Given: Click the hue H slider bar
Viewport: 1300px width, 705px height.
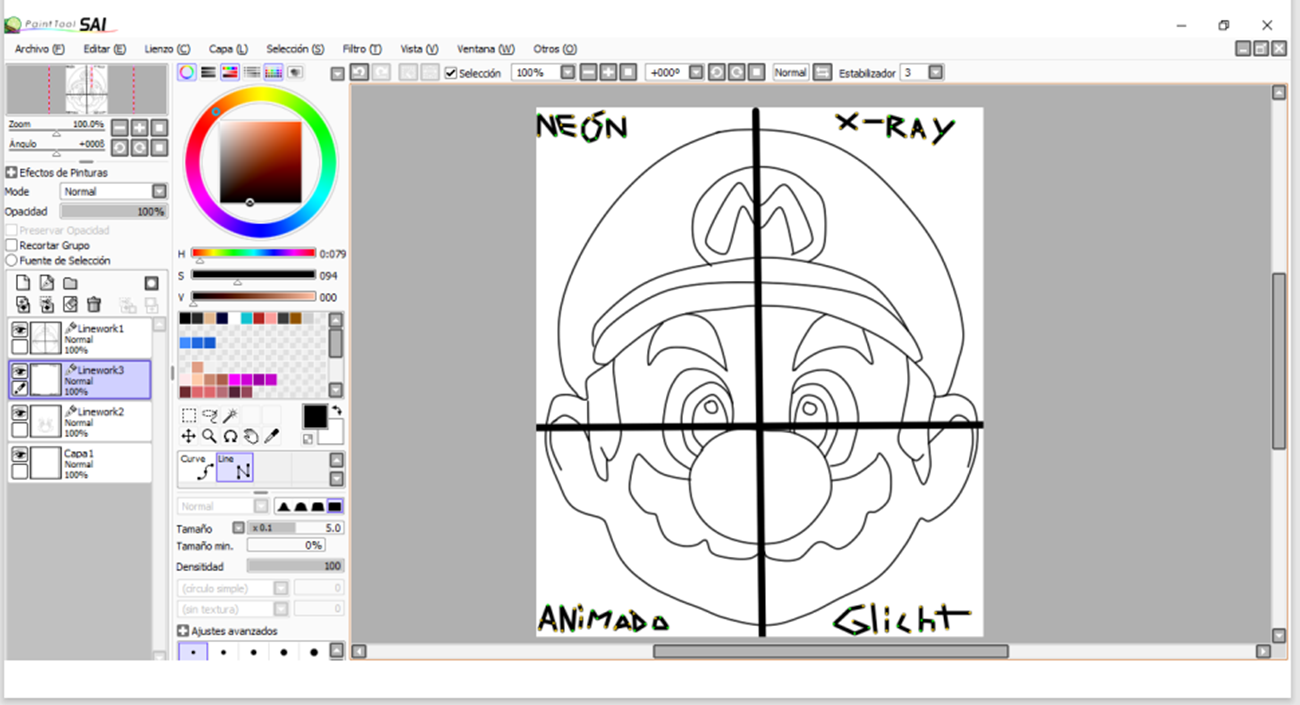Looking at the screenshot, I should (x=253, y=253).
